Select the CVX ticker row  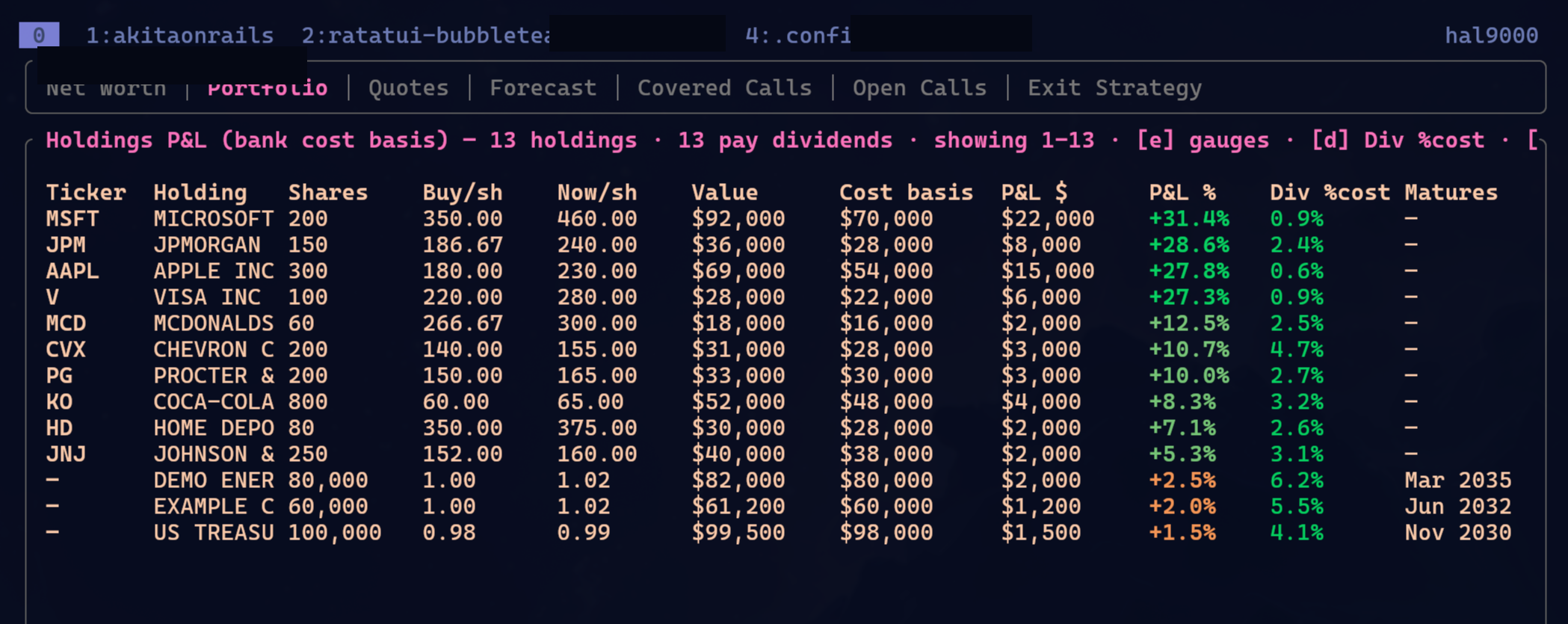tap(779, 350)
